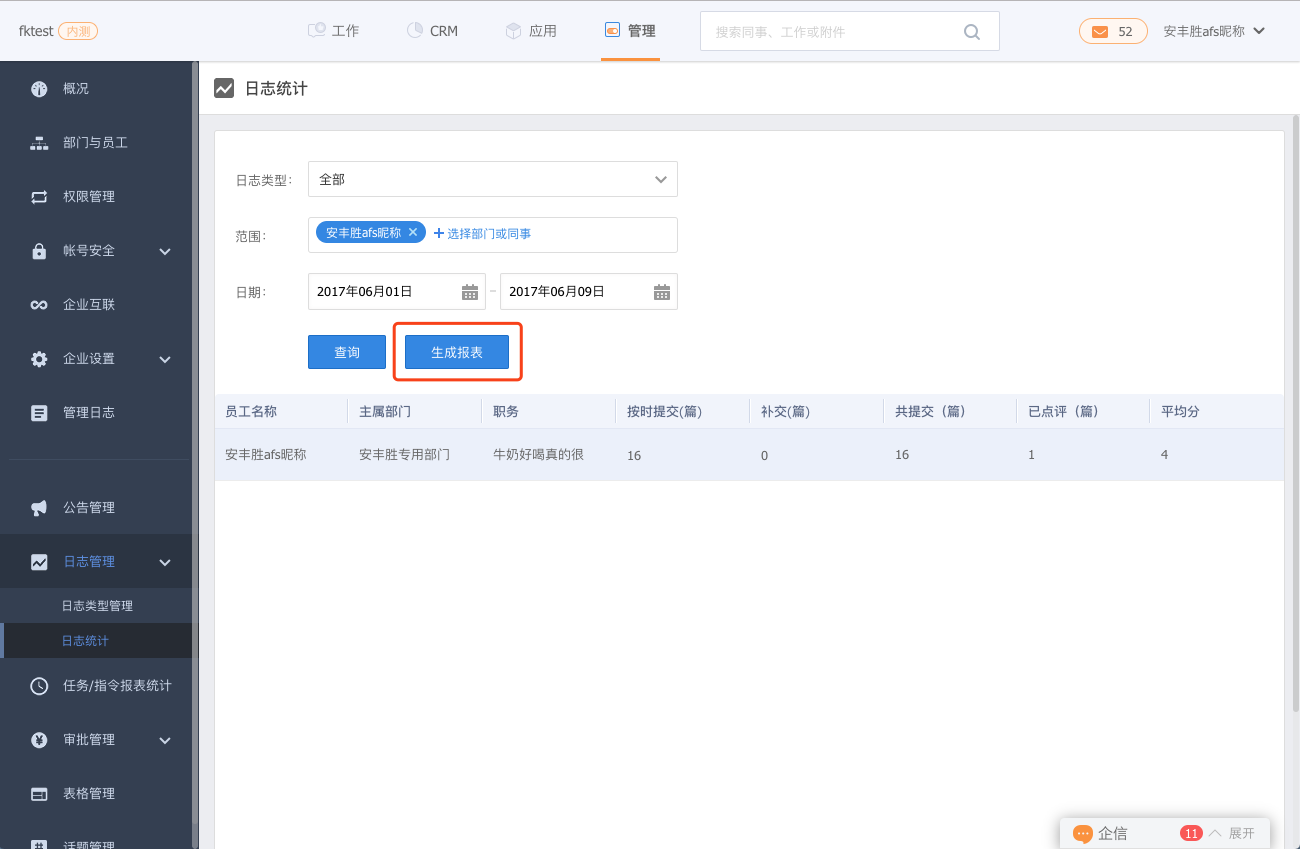Click the 应用 cube icon
This screenshot has width=1300, height=849.
pos(513,30)
